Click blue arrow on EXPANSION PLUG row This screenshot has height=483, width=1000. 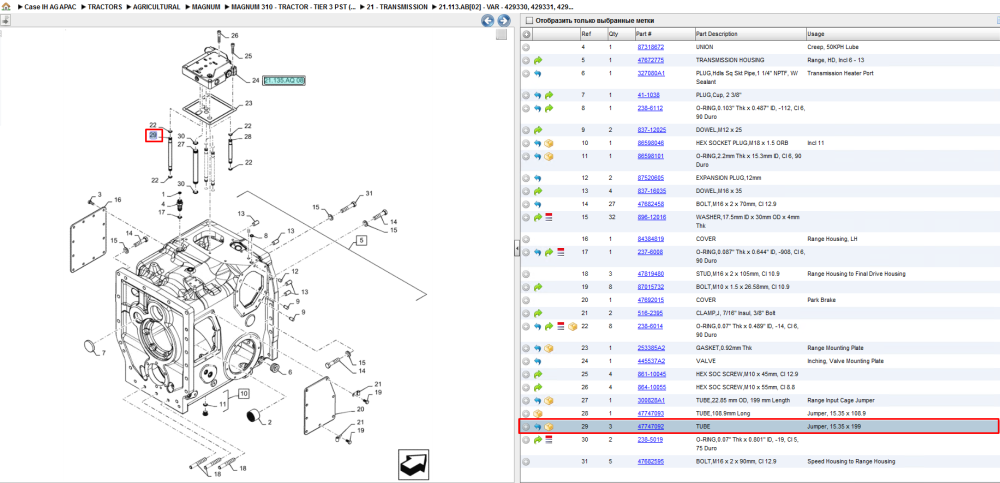point(538,178)
